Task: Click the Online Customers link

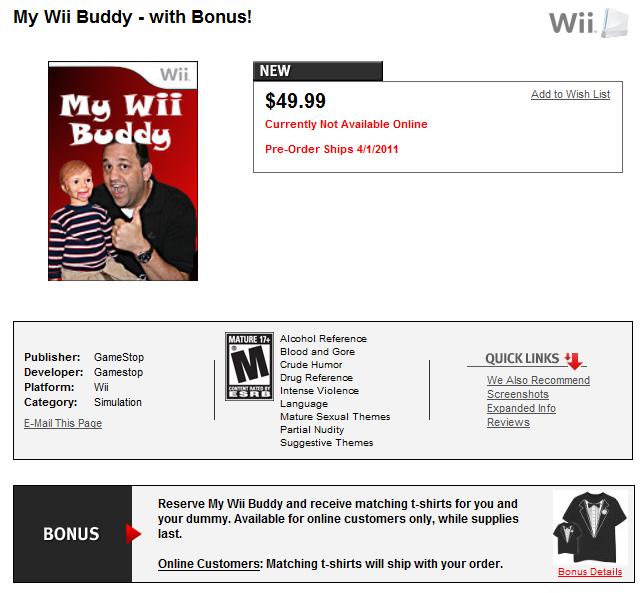Action: 209,564
